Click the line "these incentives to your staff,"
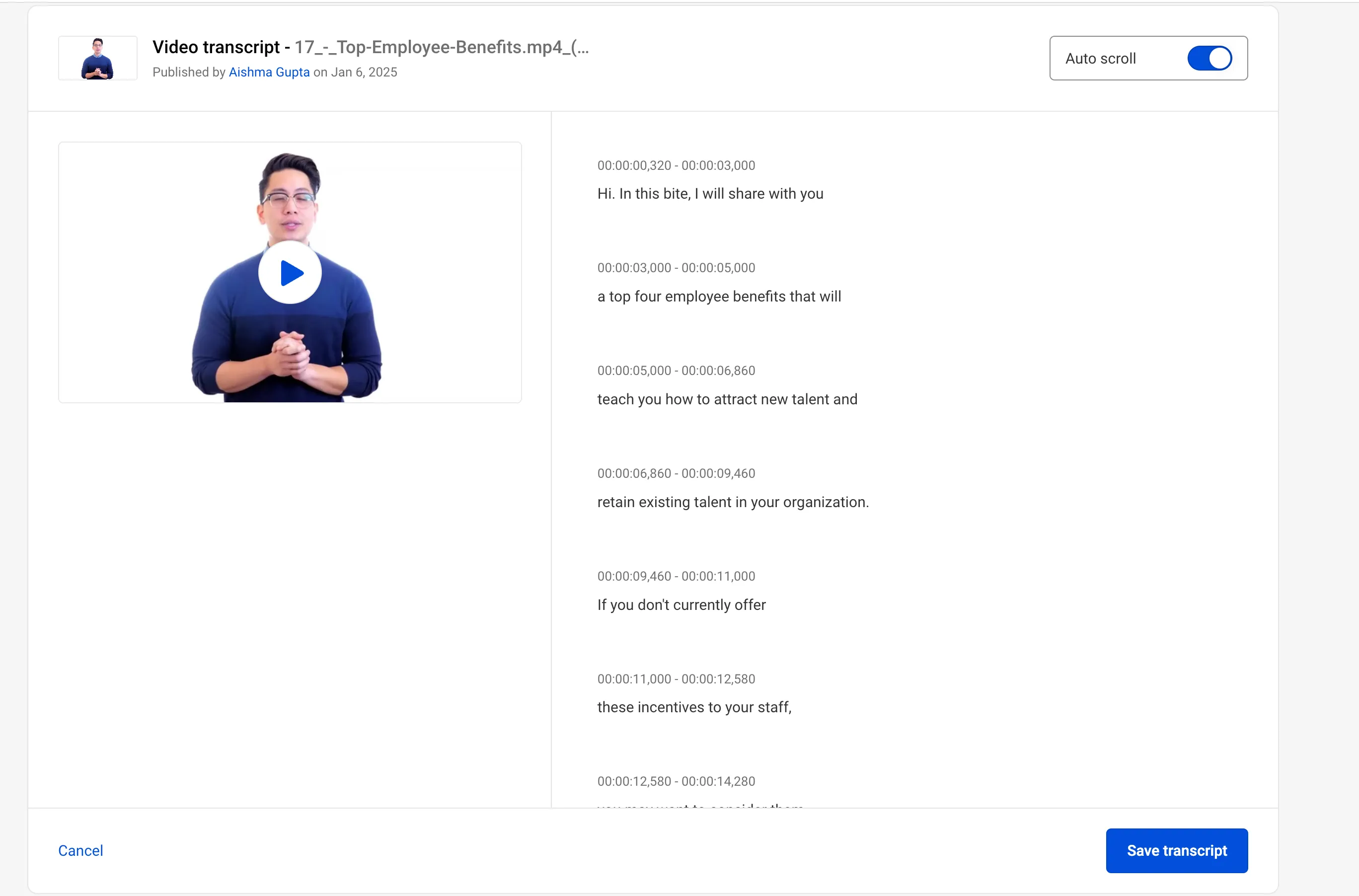 point(694,707)
